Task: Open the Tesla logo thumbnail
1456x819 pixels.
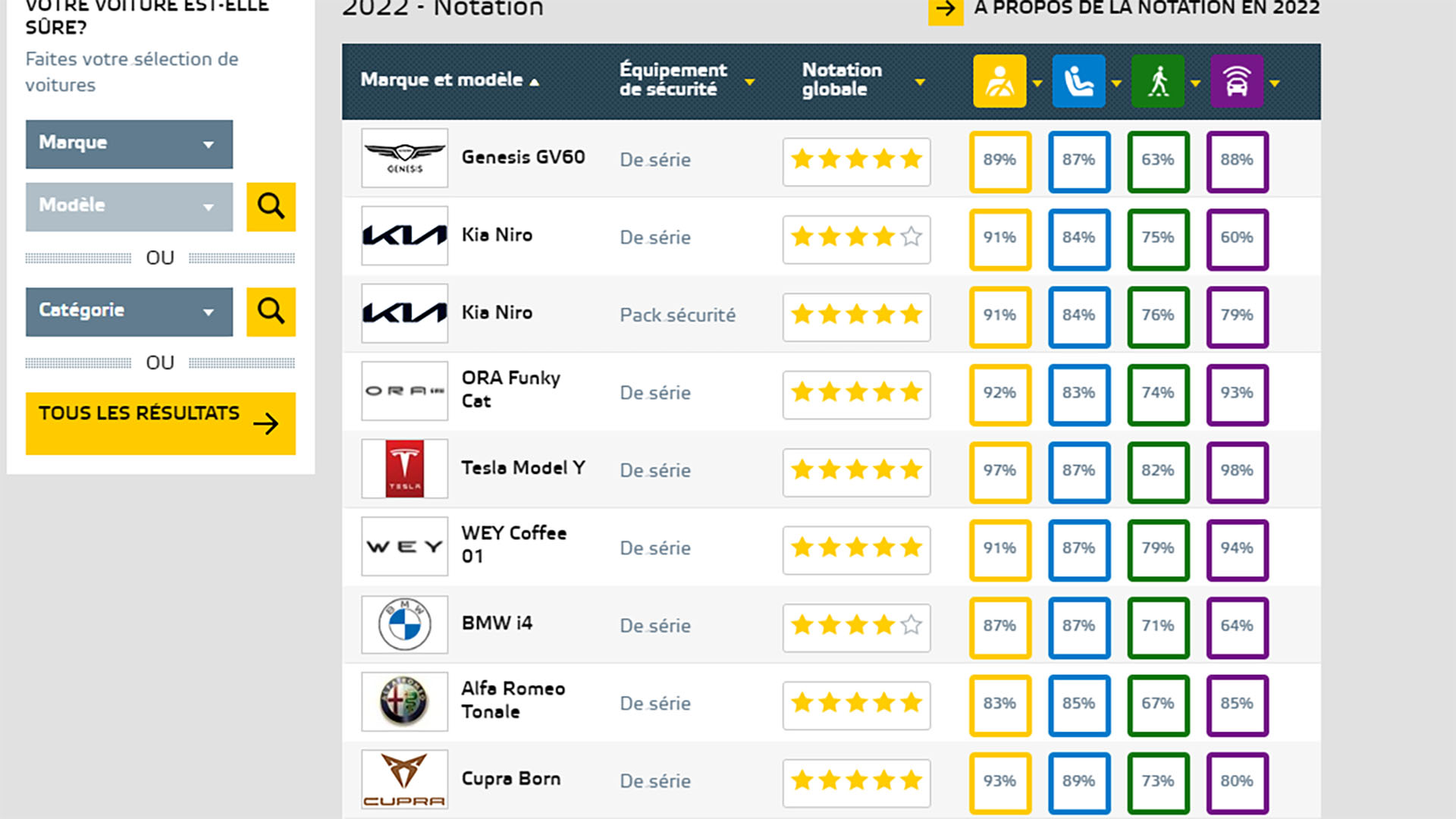Action: click(404, 469)
